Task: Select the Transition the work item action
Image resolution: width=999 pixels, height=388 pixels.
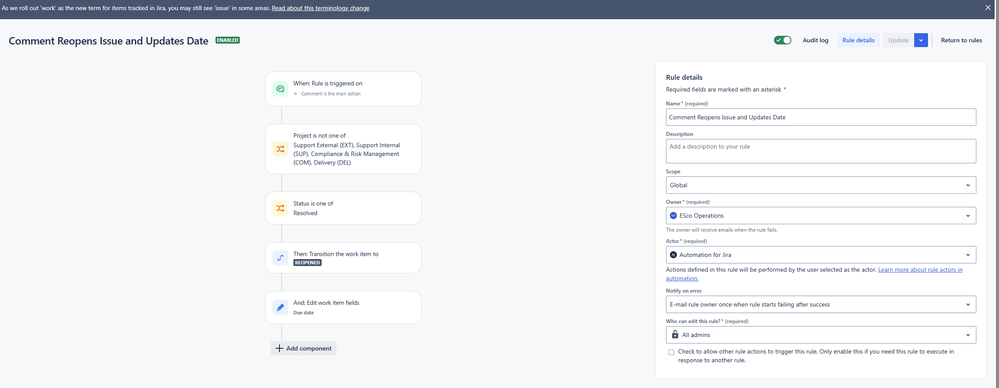Action: tap(343, 257)
